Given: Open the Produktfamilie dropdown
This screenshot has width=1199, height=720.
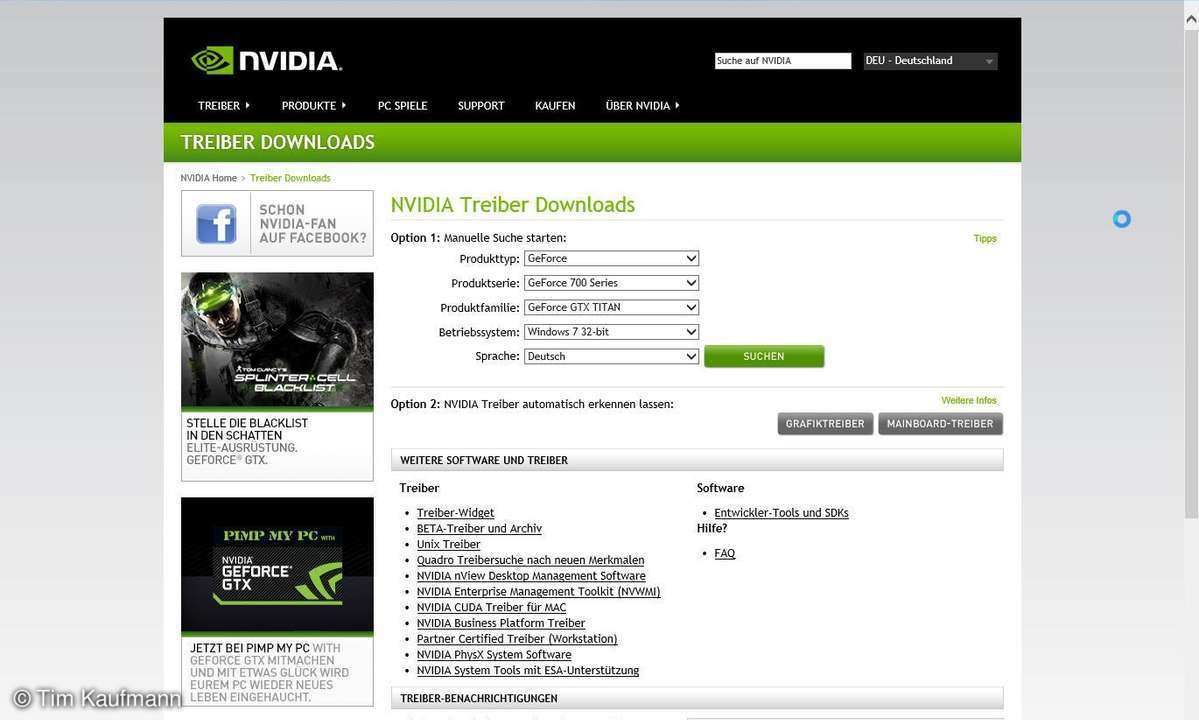Looking at the screenshot, I should point(611,307).
